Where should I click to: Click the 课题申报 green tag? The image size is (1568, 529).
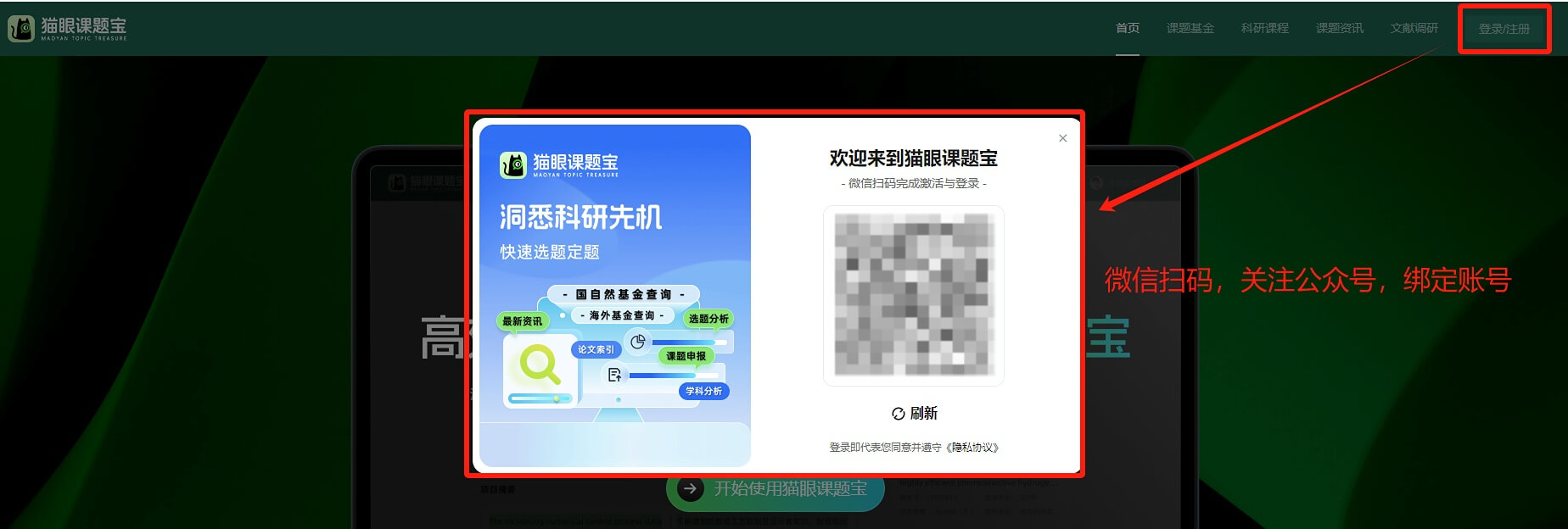686,356
